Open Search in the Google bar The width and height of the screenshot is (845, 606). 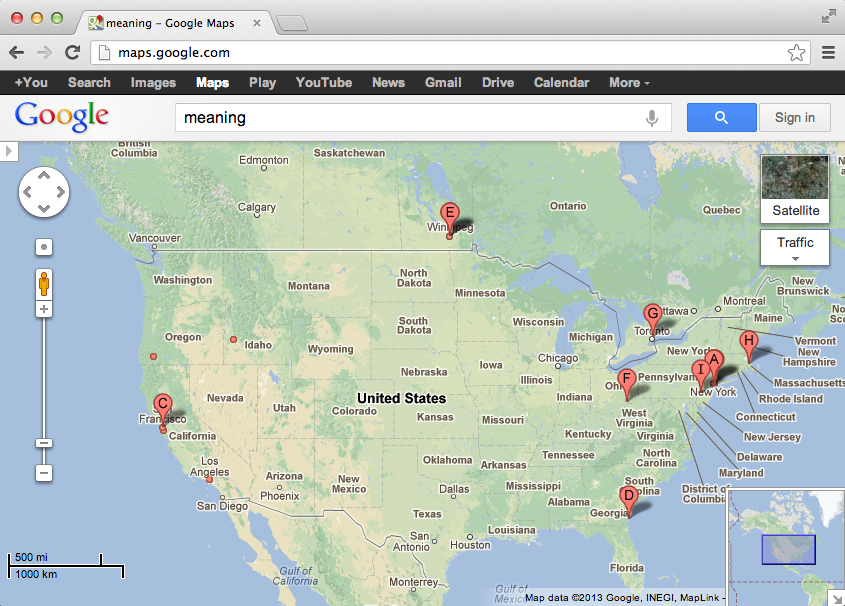click(x=89, y=82)
